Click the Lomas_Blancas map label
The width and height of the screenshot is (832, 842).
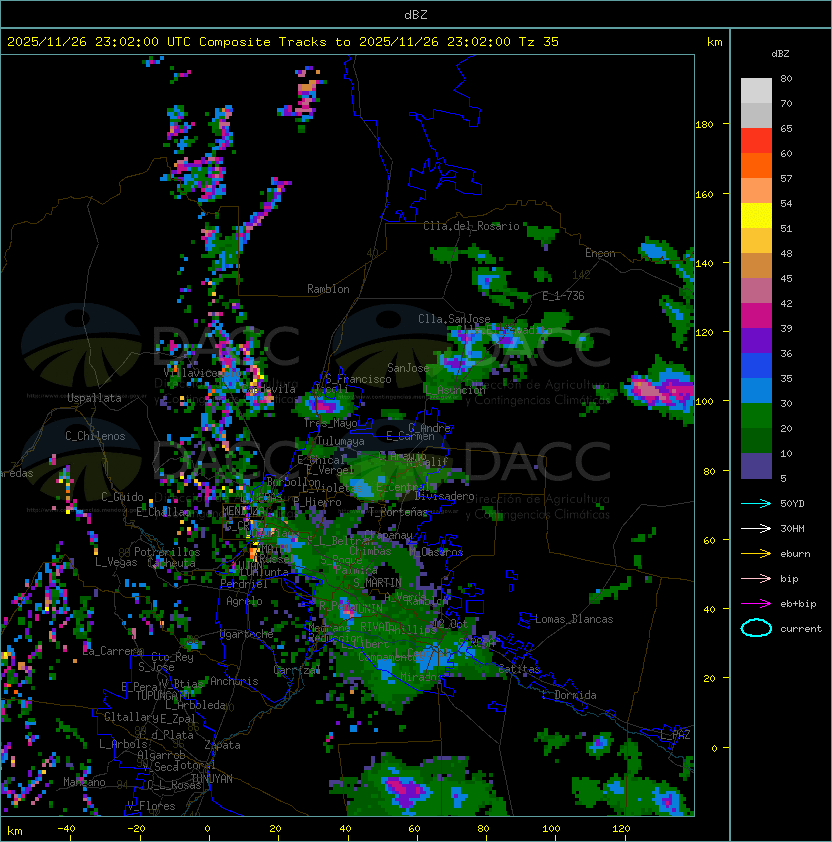[574, 619]
